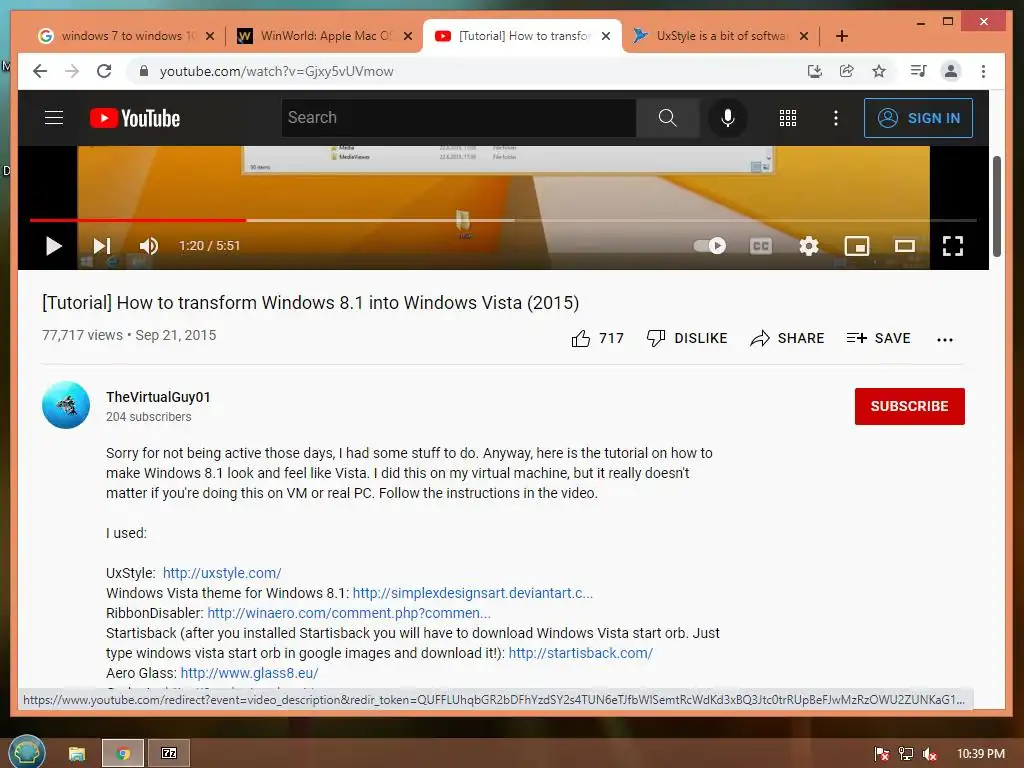The image size is (1024, 768).
Task: Open the YouTube guide hamburger menu
Action: pyautogui.click(x=54, y=118)
